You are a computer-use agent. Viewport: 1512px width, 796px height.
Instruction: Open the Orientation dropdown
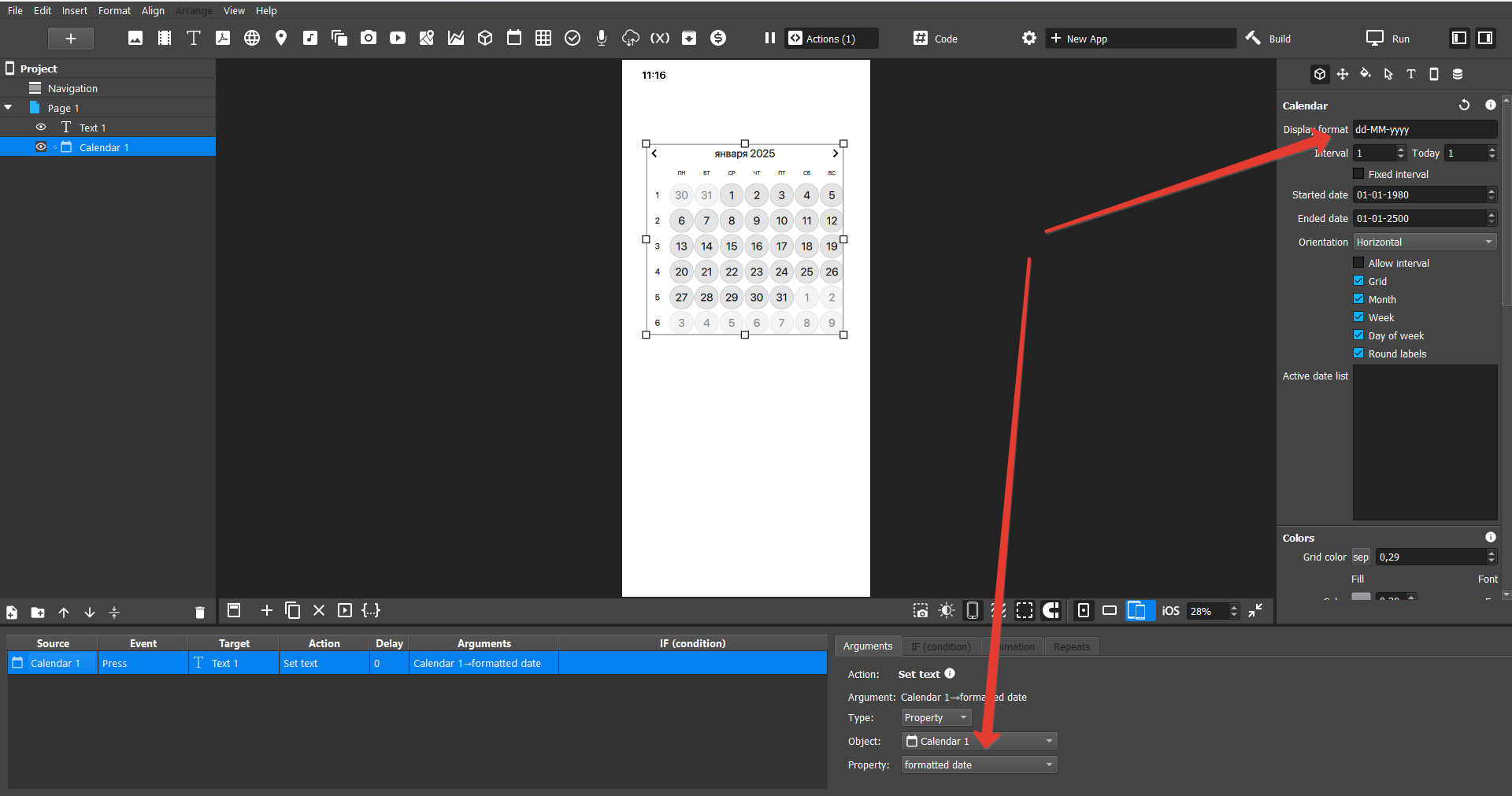click(1425, 242)
